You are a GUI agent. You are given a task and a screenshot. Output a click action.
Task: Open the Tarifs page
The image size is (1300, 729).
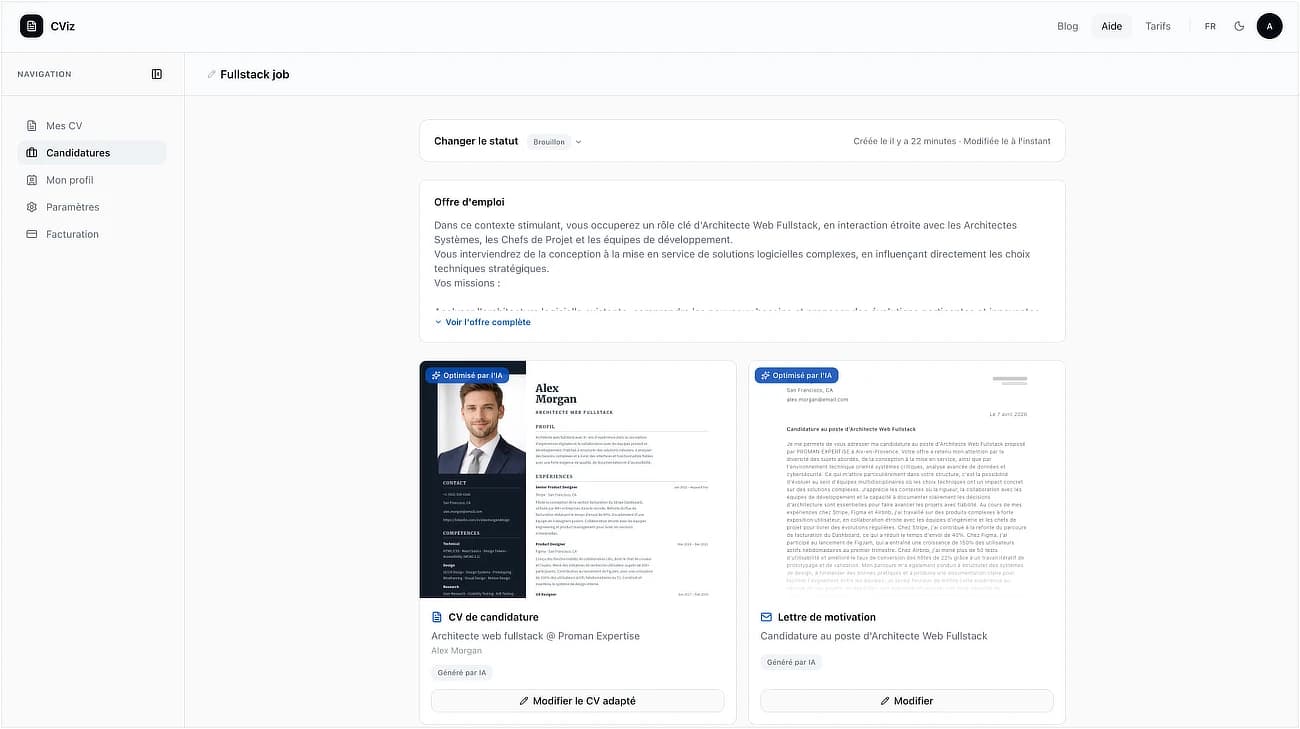tap(1158, 26)
